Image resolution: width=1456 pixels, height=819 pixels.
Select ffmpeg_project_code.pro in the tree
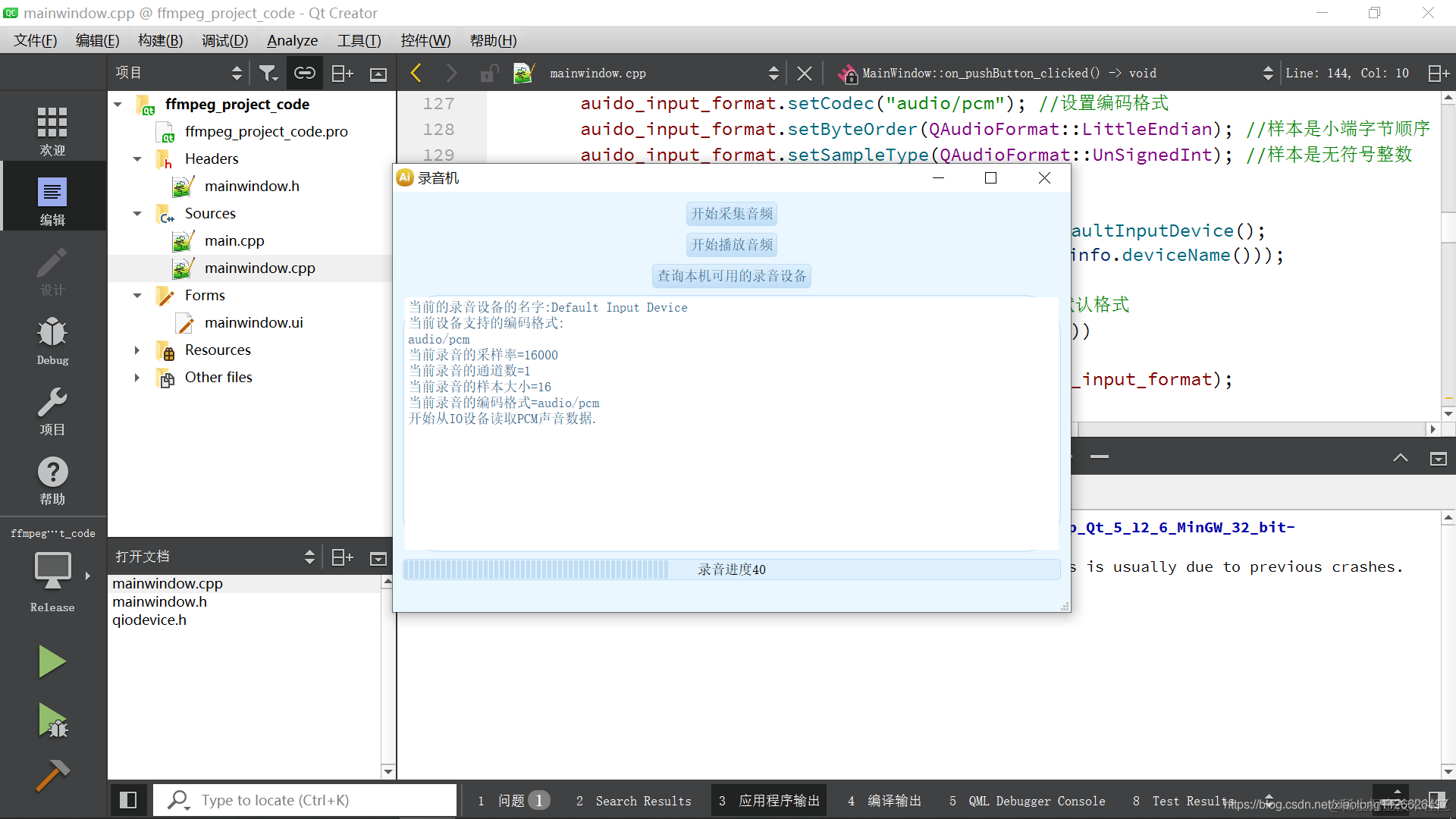(x=266, y=131)
